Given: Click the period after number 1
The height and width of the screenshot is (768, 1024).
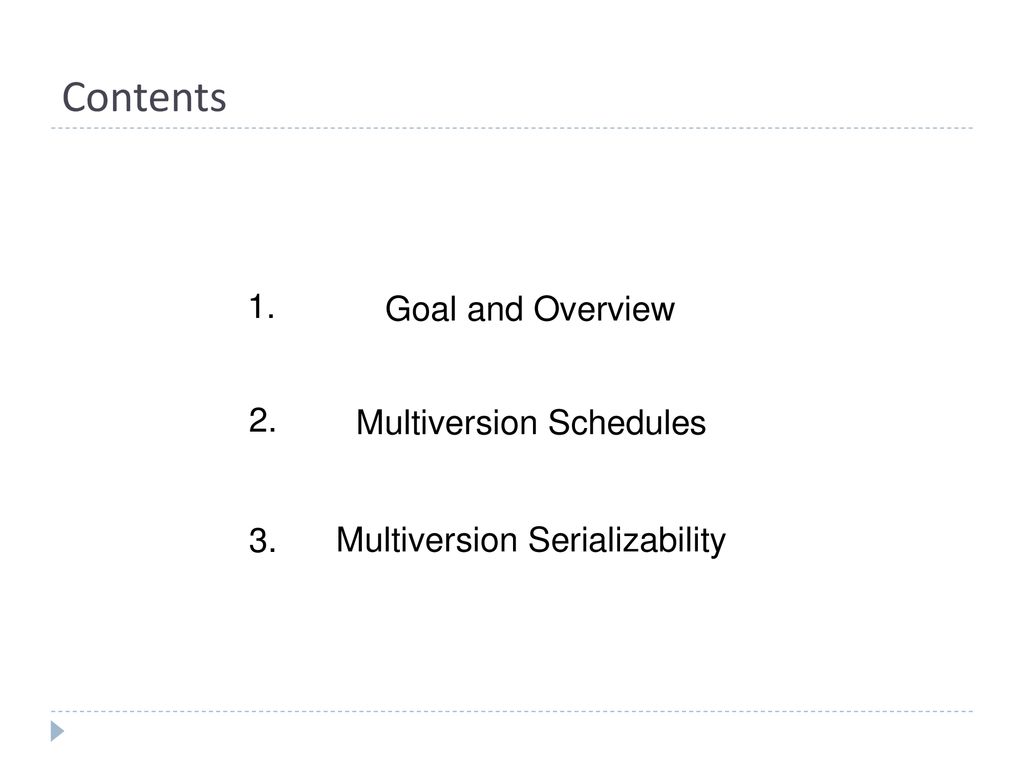Looking at the screenshot, I should [270, 317].
